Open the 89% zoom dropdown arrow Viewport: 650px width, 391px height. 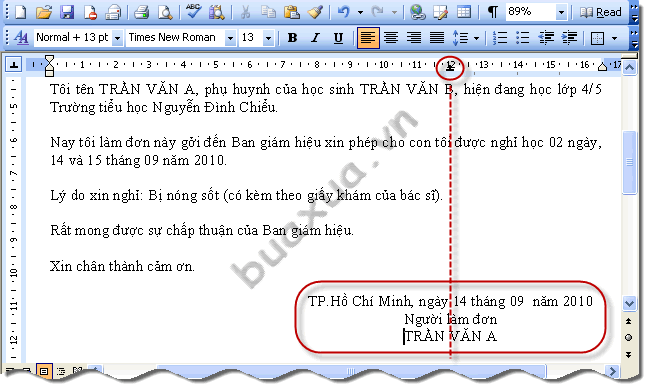click(561, 12)
